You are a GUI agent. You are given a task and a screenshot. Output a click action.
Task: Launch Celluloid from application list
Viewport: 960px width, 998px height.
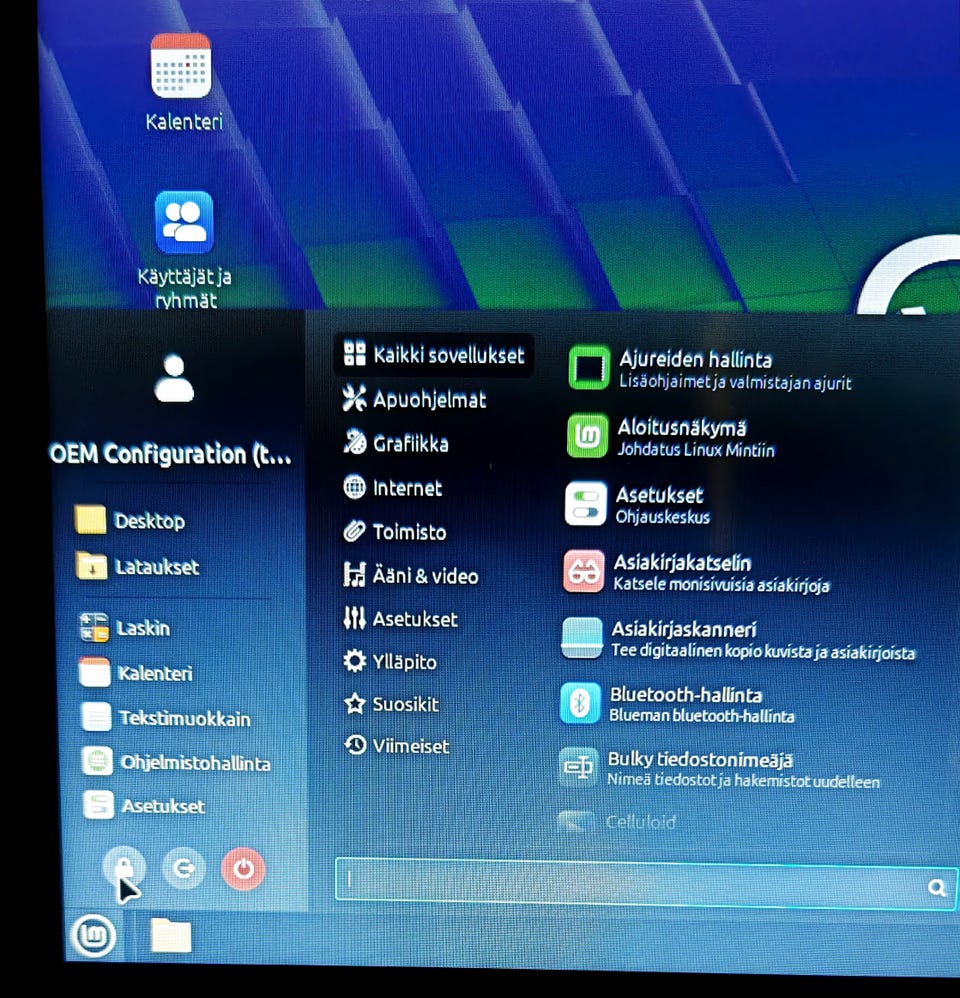click(x=618, y=822)
